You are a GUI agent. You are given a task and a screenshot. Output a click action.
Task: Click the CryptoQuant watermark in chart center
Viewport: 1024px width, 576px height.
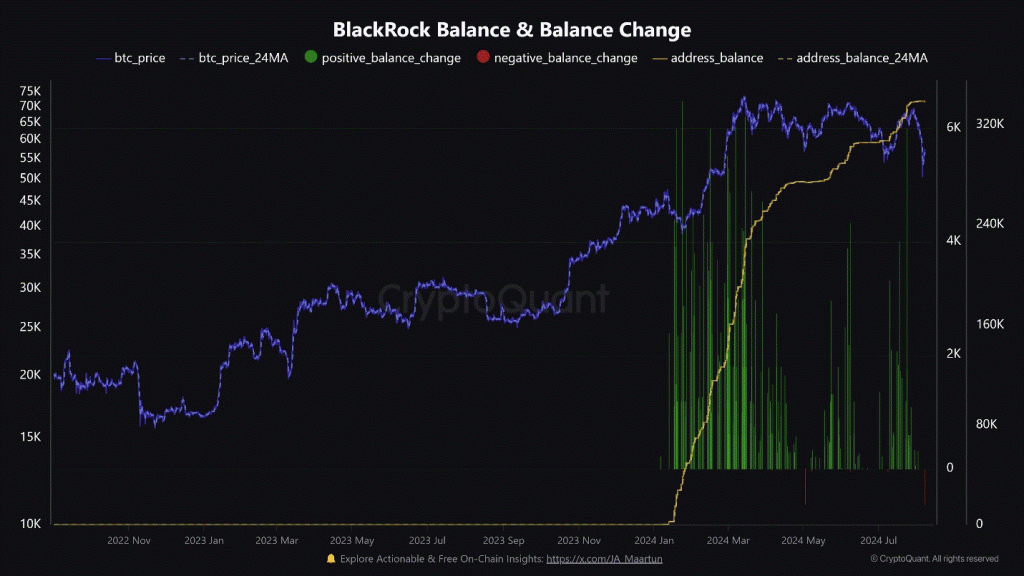pos(492,297)
